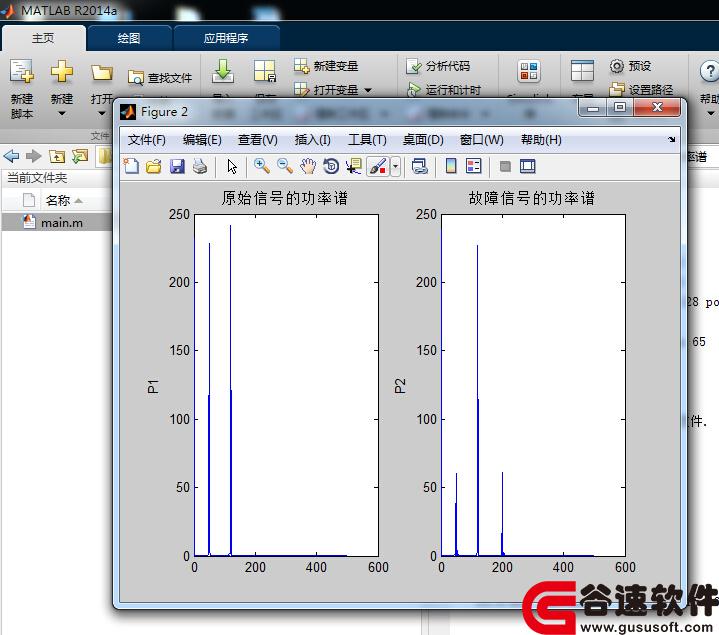
Task: Click the Browse for Folder icon
Action: click(x=80, y=156)
